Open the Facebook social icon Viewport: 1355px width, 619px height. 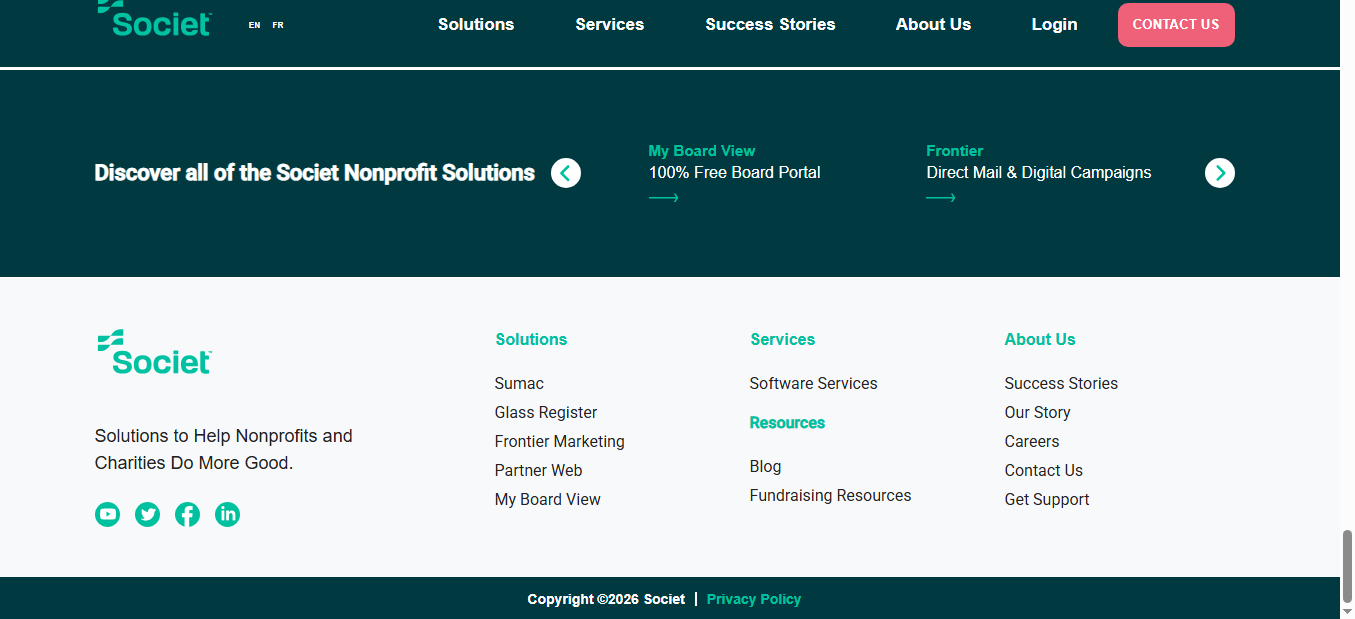[187, 514]
